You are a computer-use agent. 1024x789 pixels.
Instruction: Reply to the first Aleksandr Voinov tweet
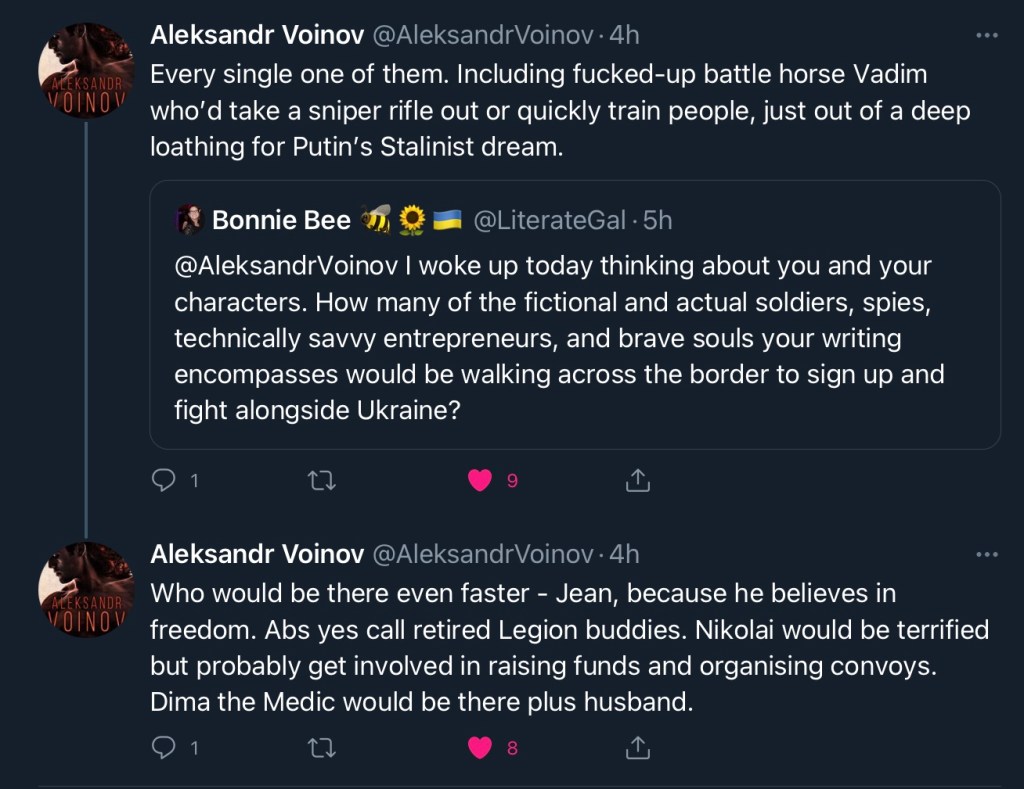163,481
